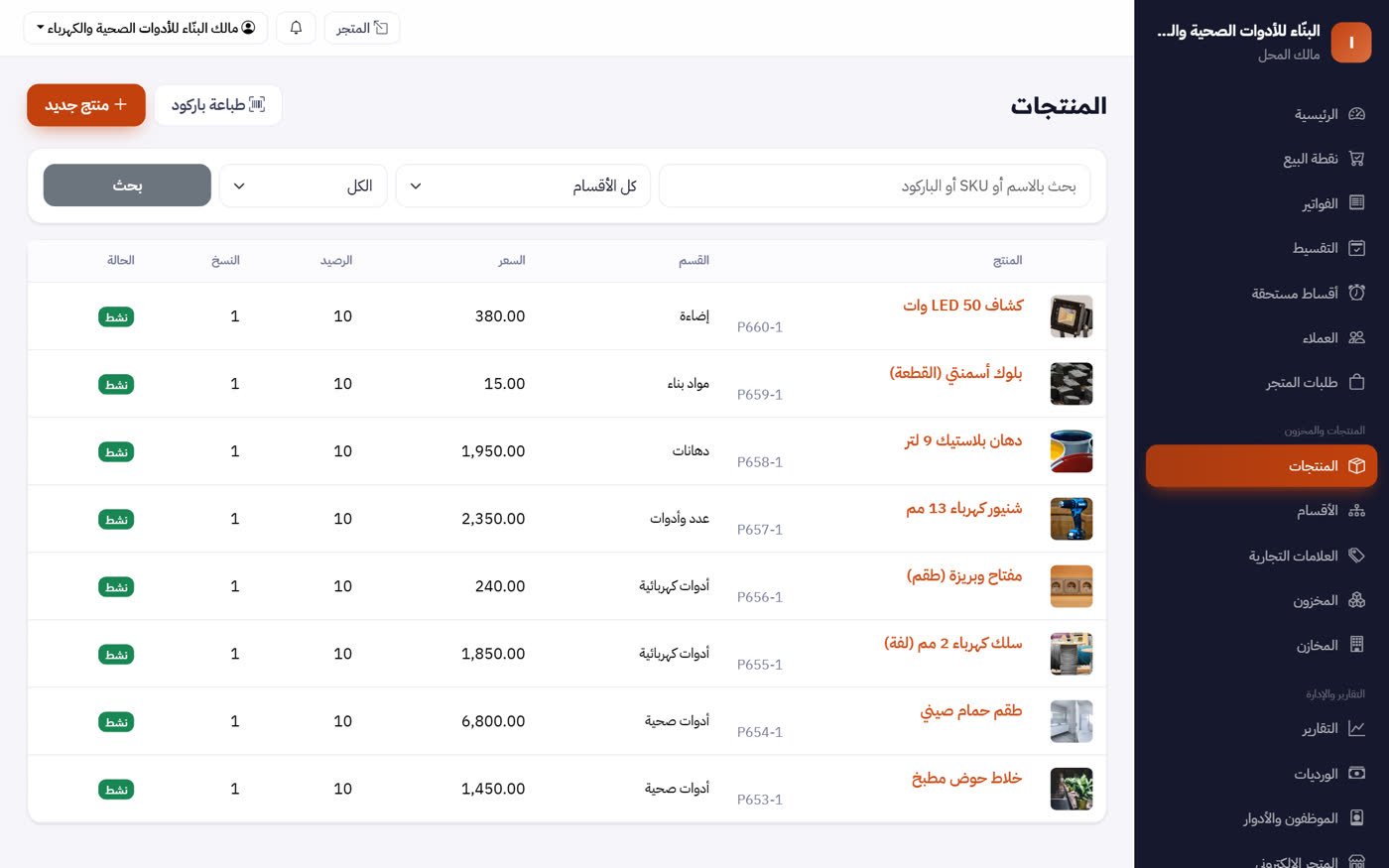1389x868 pixels.
Task: Go to the العملاء sidebar menu item
Action: click(x=1261, y=337)
